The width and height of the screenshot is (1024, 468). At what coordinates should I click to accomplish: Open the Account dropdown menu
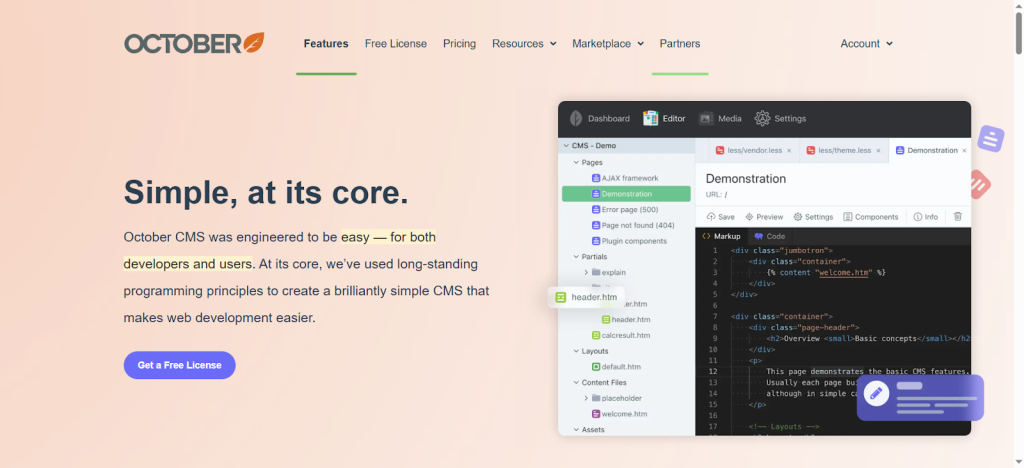pos(867,44)
